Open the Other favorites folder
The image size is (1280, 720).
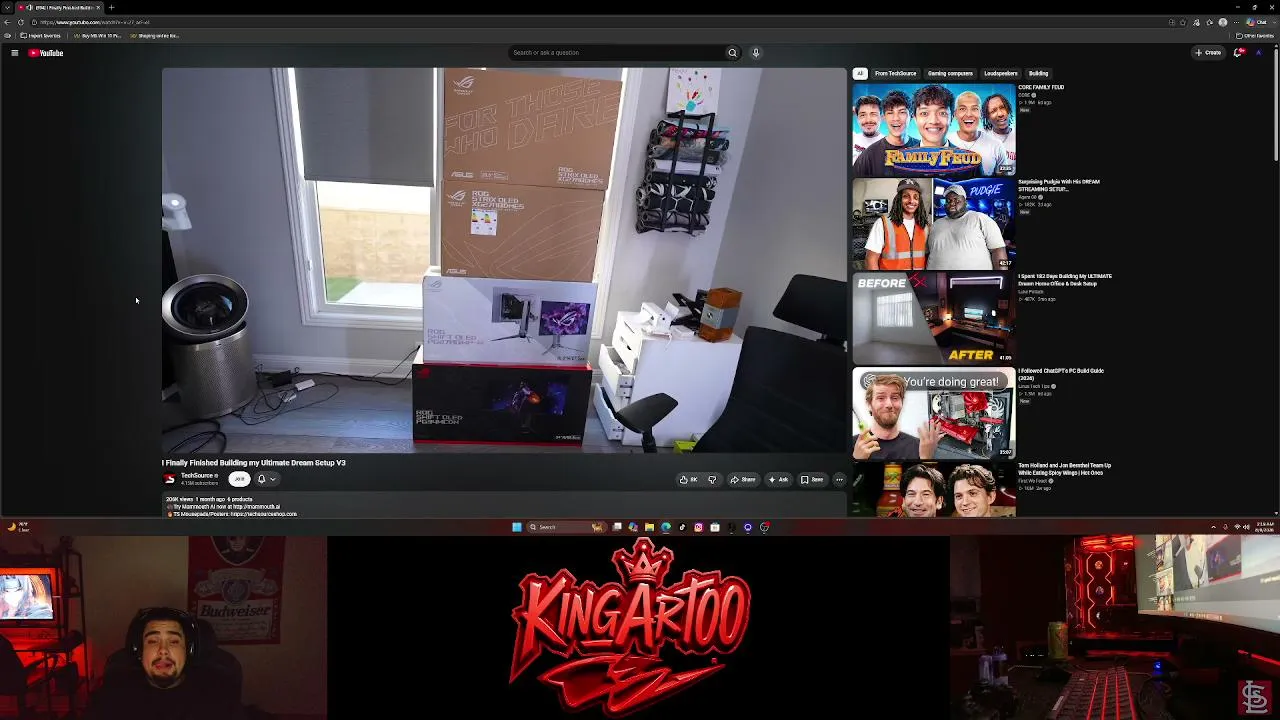(1255, 36)
